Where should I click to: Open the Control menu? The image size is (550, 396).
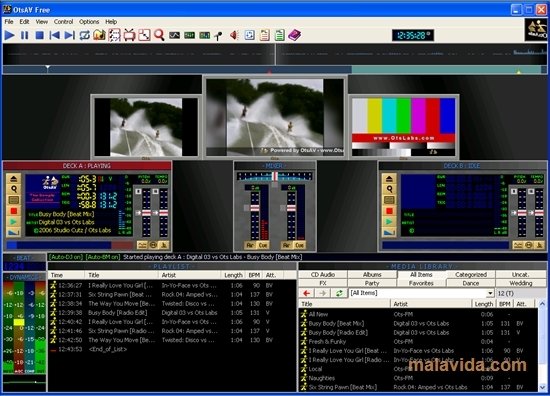point(63,22)
